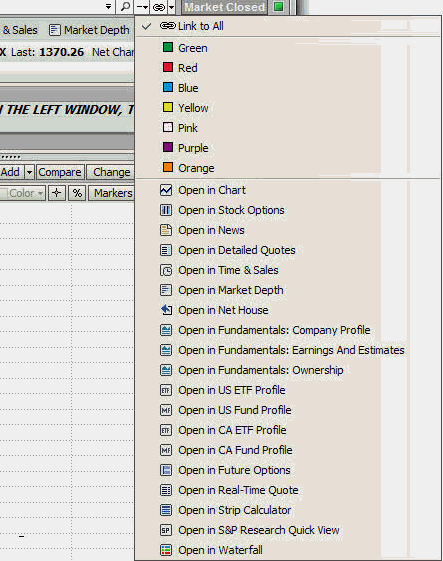Click the Compare button
Viewport: 443px width, 561px height.
60,172
